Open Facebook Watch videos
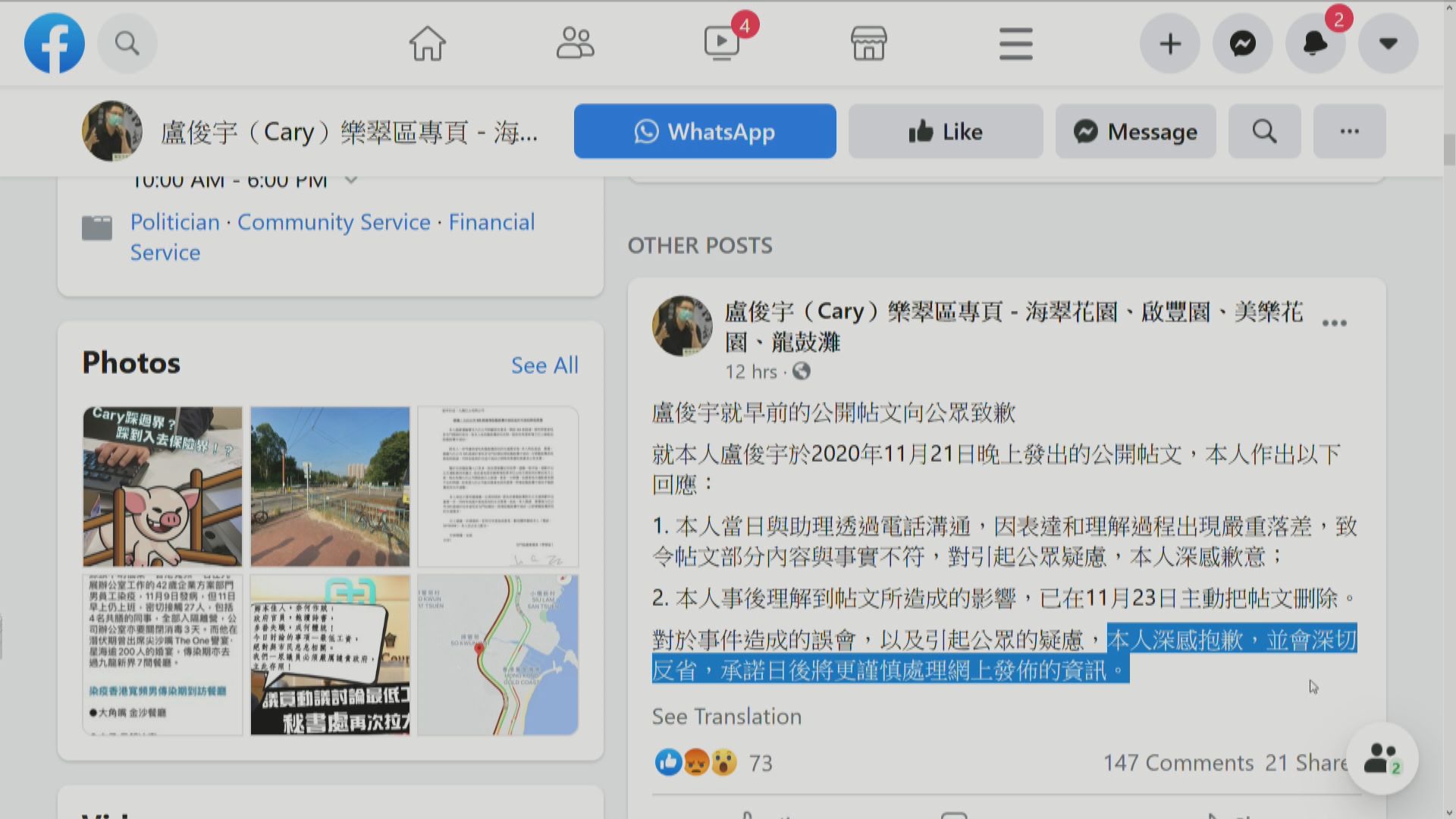Image resolution: width=1456 pixels, height=819 pixels. (x=721, y=43)
